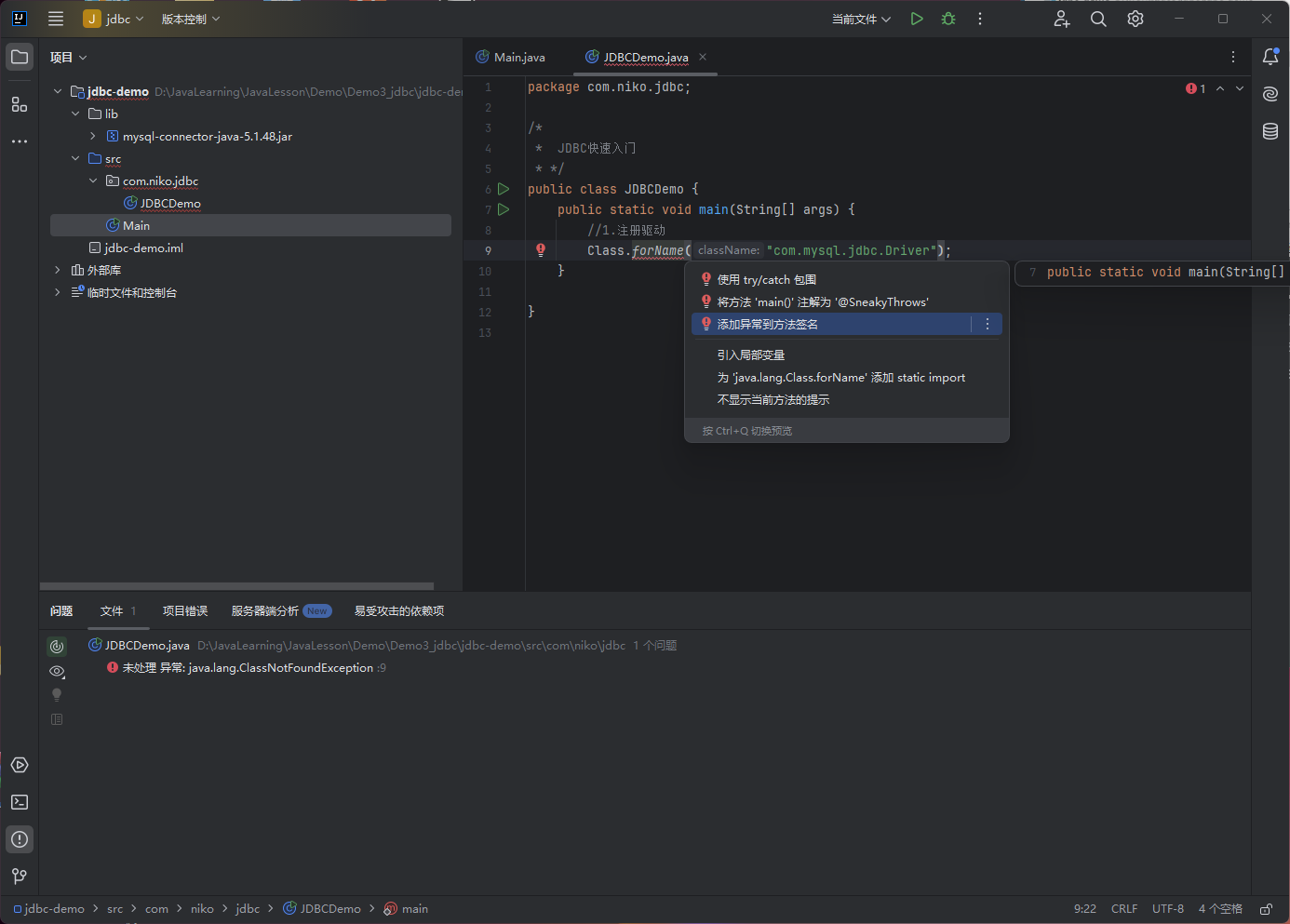Click run gutter icon beside main method
The height and width of the screenshot is (924, 1290).
click(504, 209)
